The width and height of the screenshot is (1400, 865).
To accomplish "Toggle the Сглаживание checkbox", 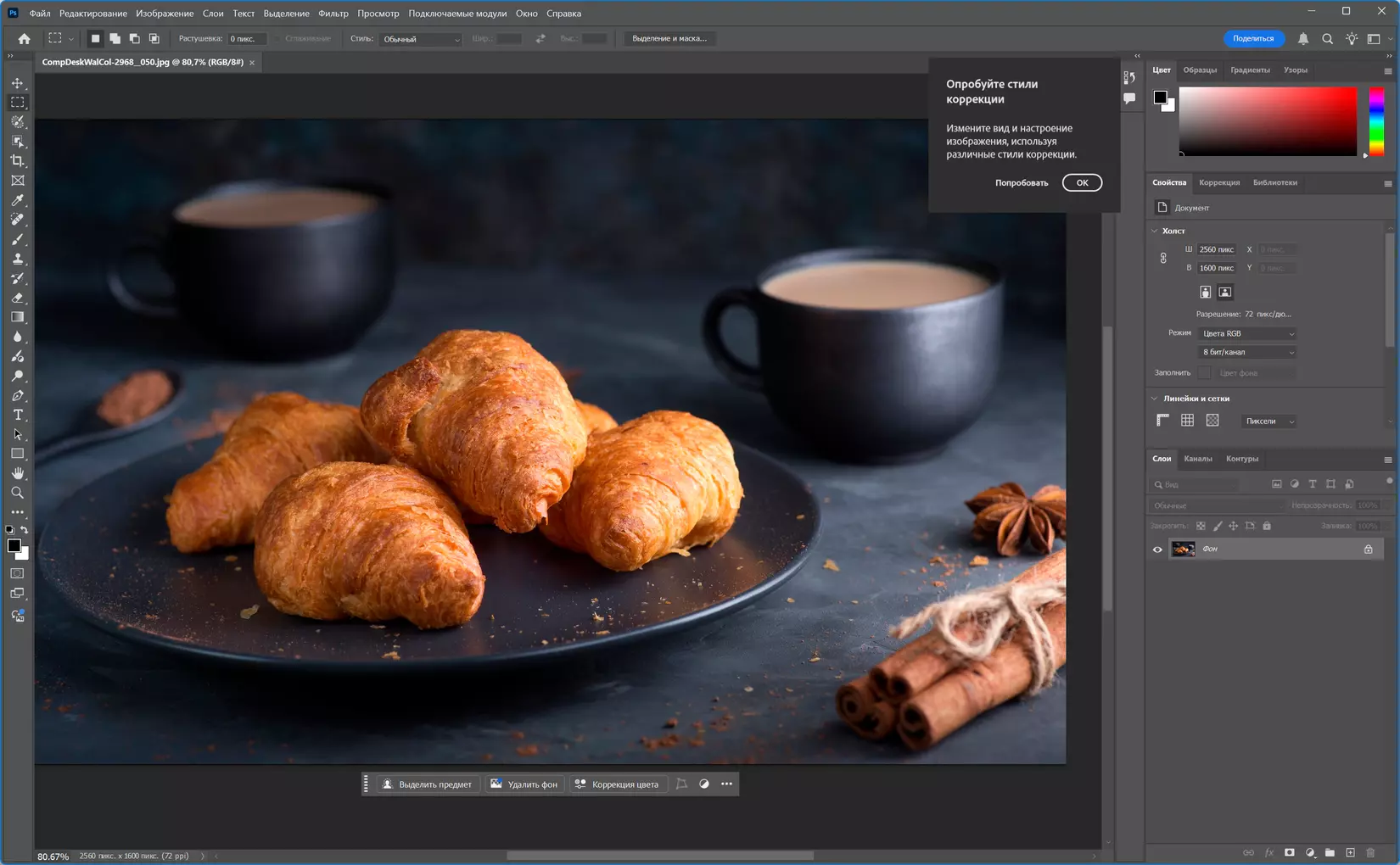I will [x=277, y=39].
